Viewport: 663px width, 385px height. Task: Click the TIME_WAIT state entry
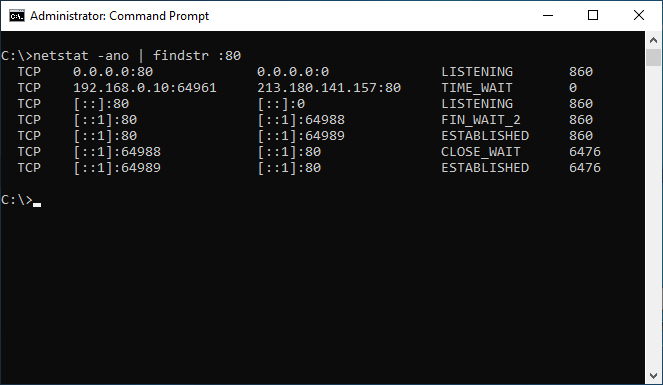[x=477, y=88]
